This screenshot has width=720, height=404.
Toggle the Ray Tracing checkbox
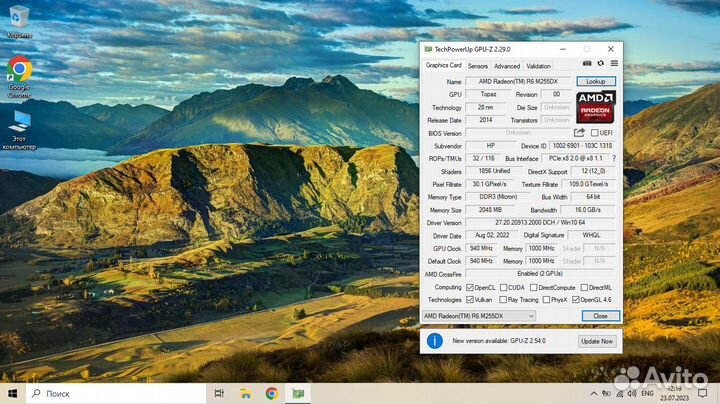[503, 299]
